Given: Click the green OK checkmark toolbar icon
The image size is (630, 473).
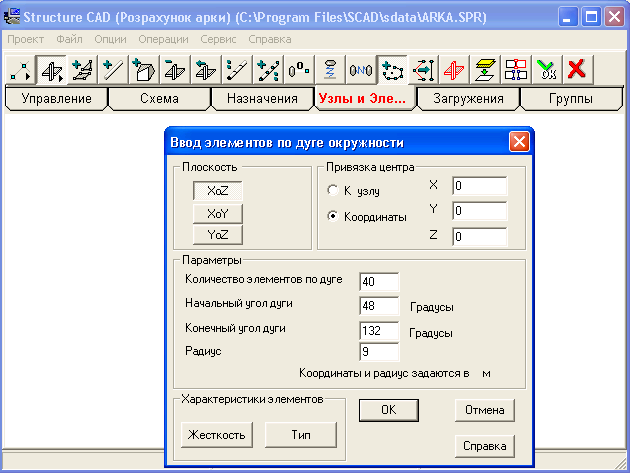Looking at the screenshot, I should coord(547,70).
